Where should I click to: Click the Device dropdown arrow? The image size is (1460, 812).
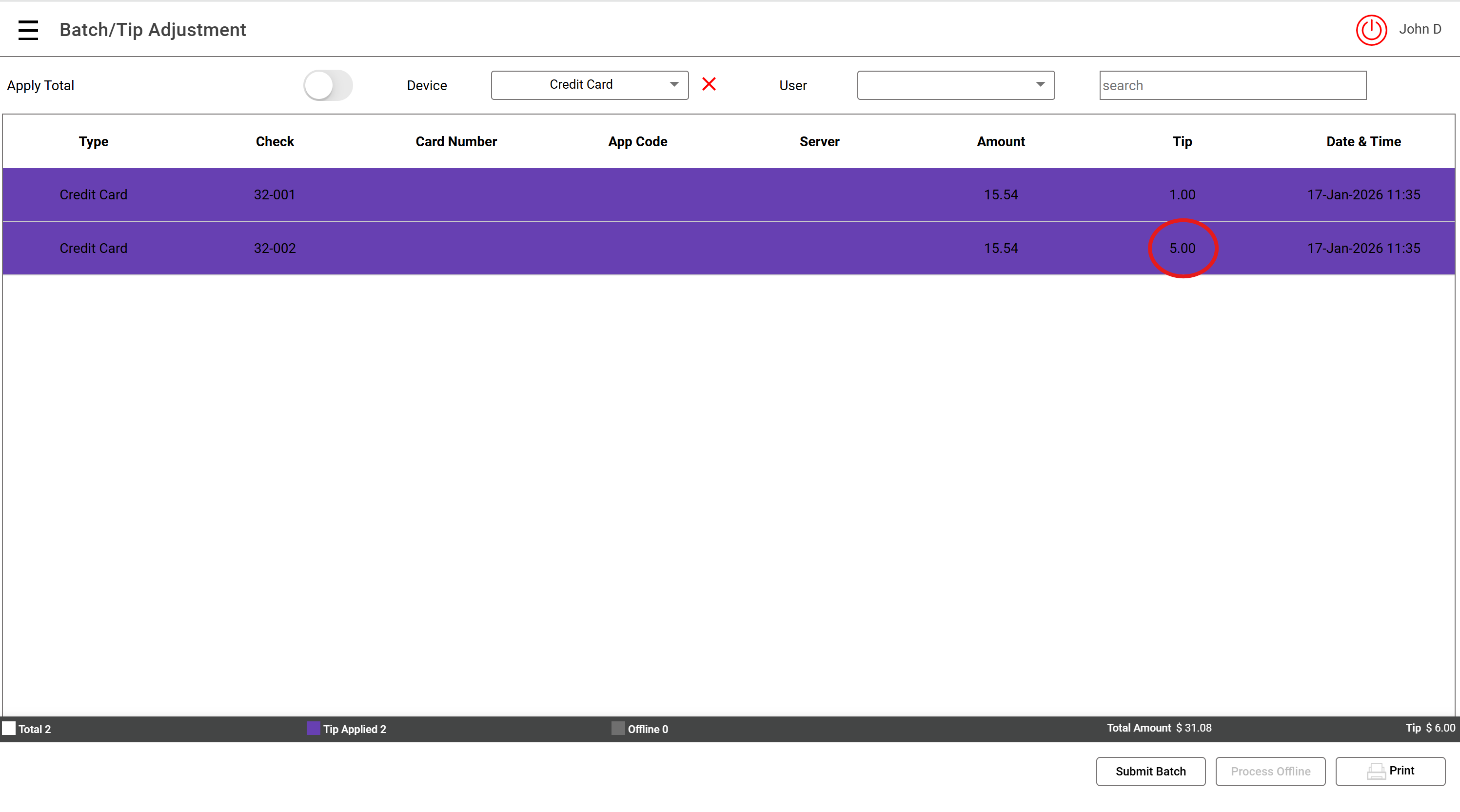pos(674,84)
